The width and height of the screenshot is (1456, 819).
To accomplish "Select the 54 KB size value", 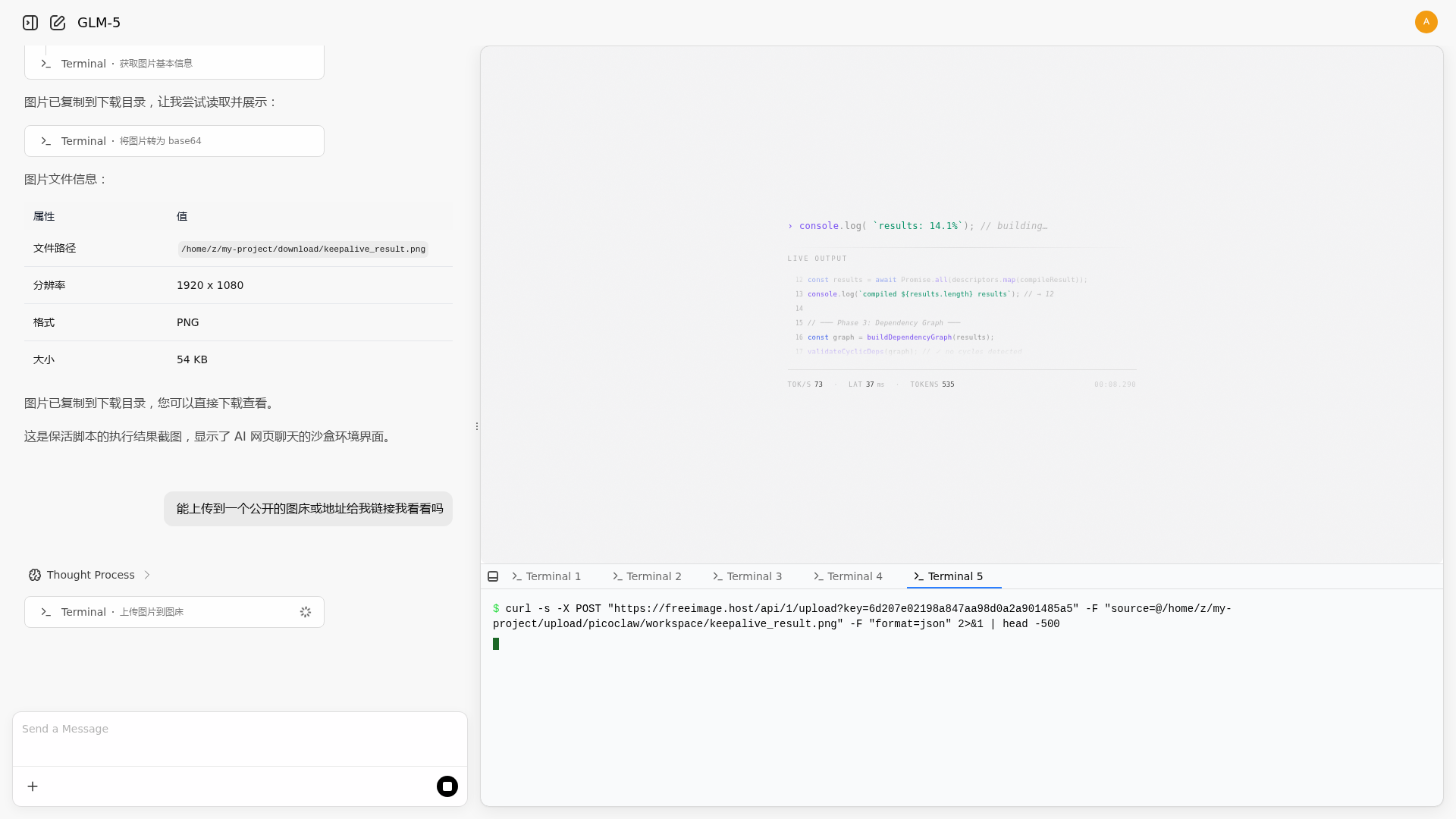I will click(x=192, y=359).
